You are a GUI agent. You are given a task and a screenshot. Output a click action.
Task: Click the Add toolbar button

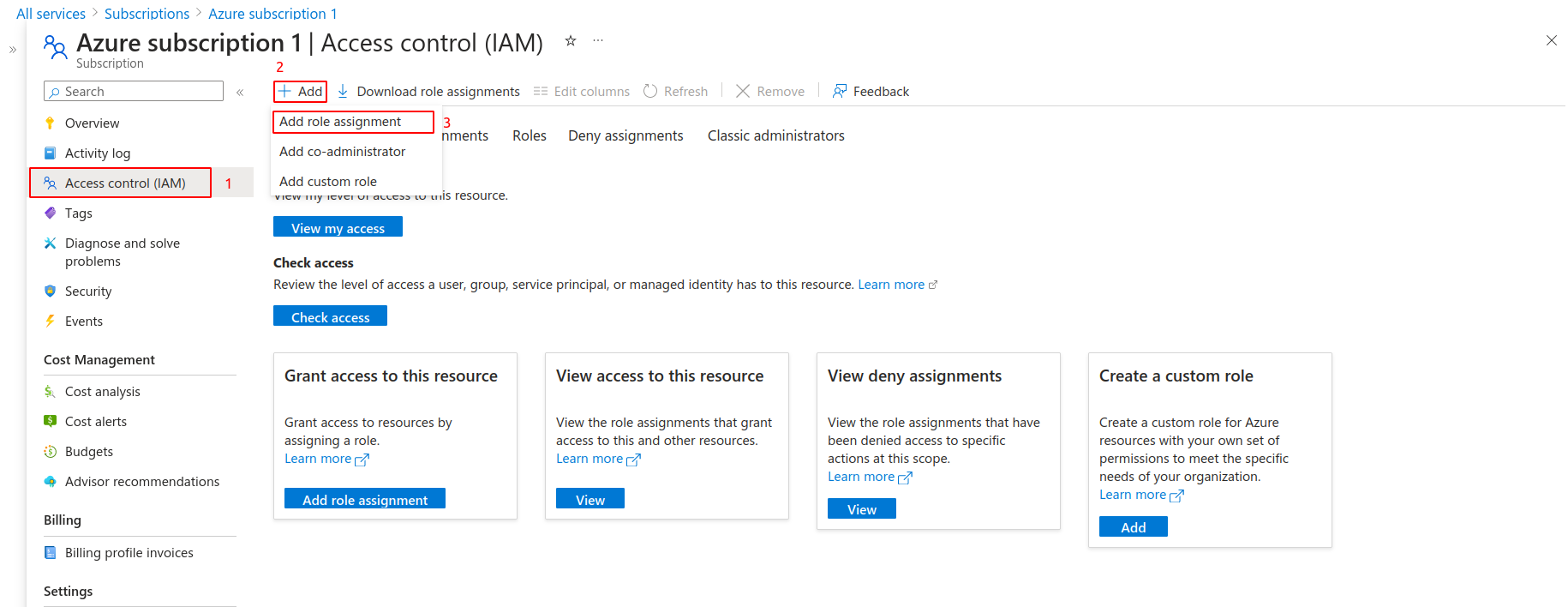coord(300,91)
